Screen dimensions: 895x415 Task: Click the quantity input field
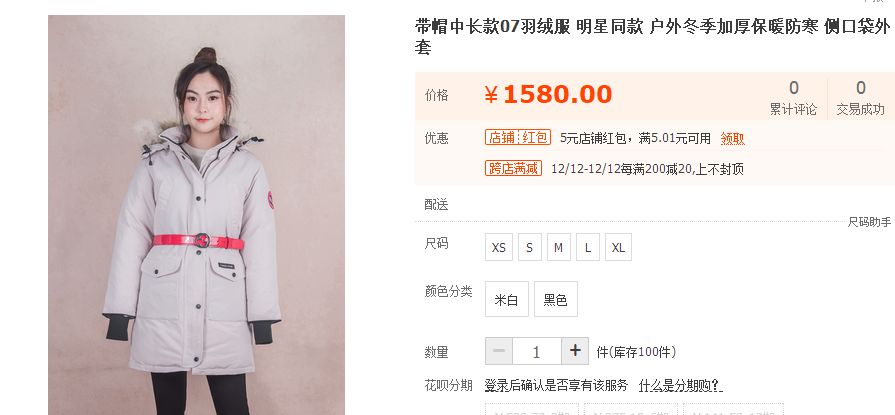point(537,351)
